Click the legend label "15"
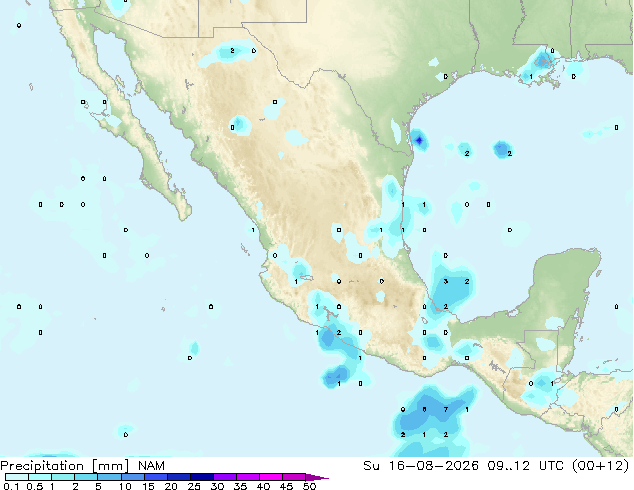 (x=148, y=486)
